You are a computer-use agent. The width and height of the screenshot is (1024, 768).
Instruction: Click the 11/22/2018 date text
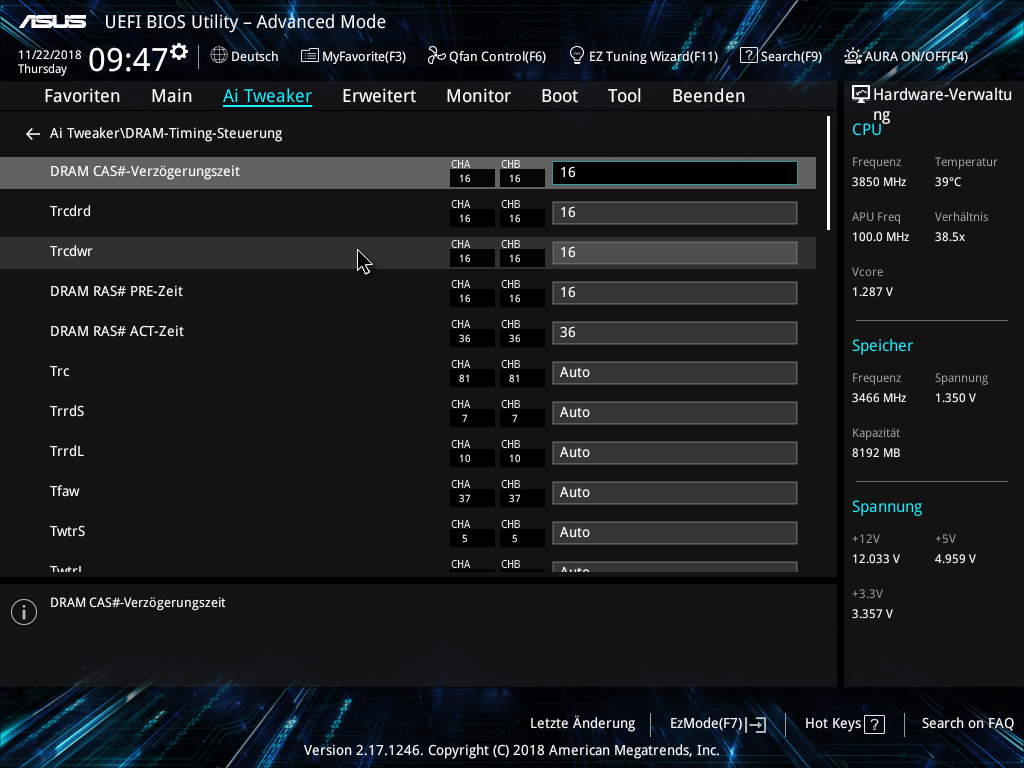(50, 55)
